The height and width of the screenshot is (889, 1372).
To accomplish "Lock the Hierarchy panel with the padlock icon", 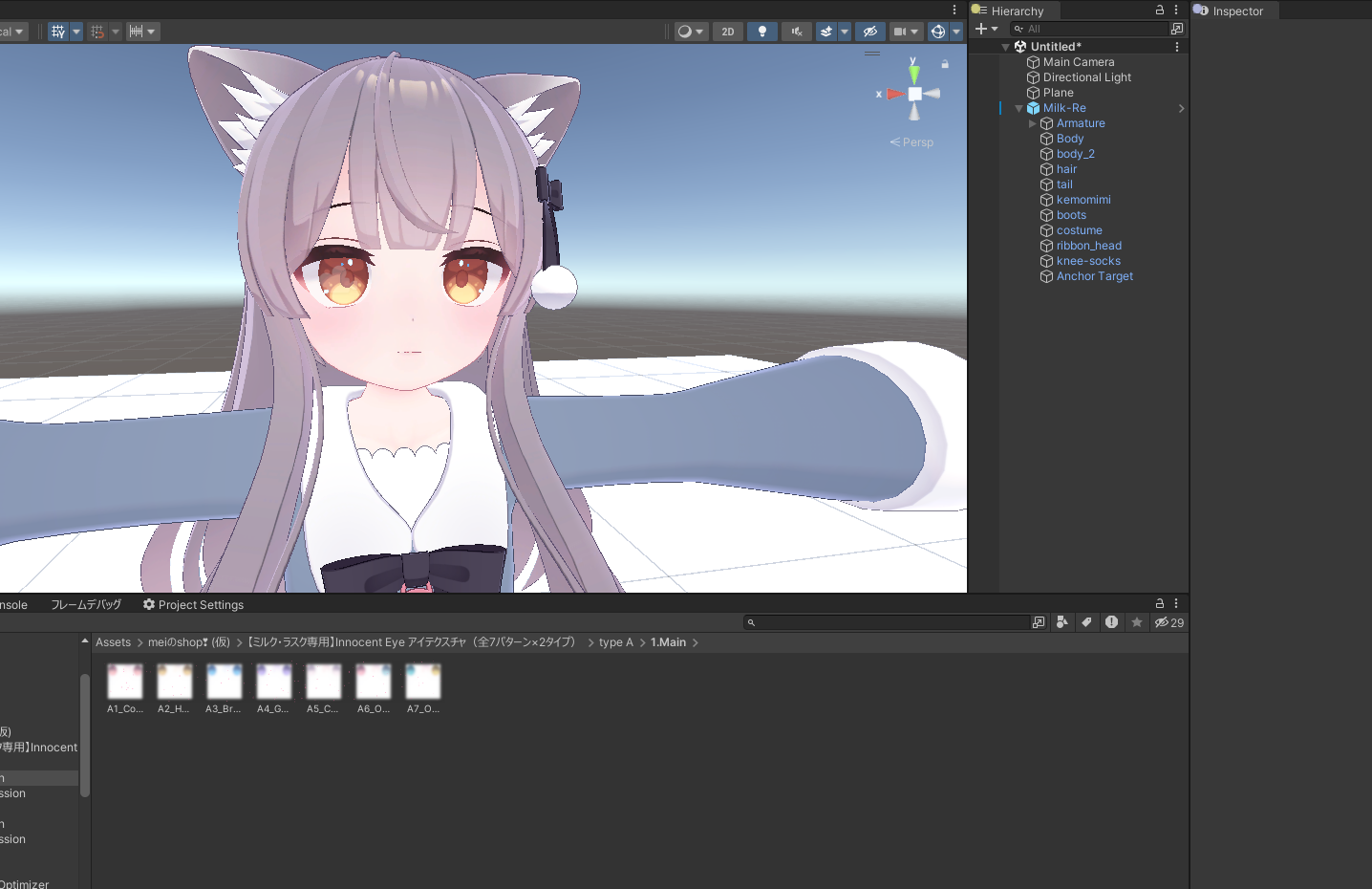I will tap(1160, 11).
